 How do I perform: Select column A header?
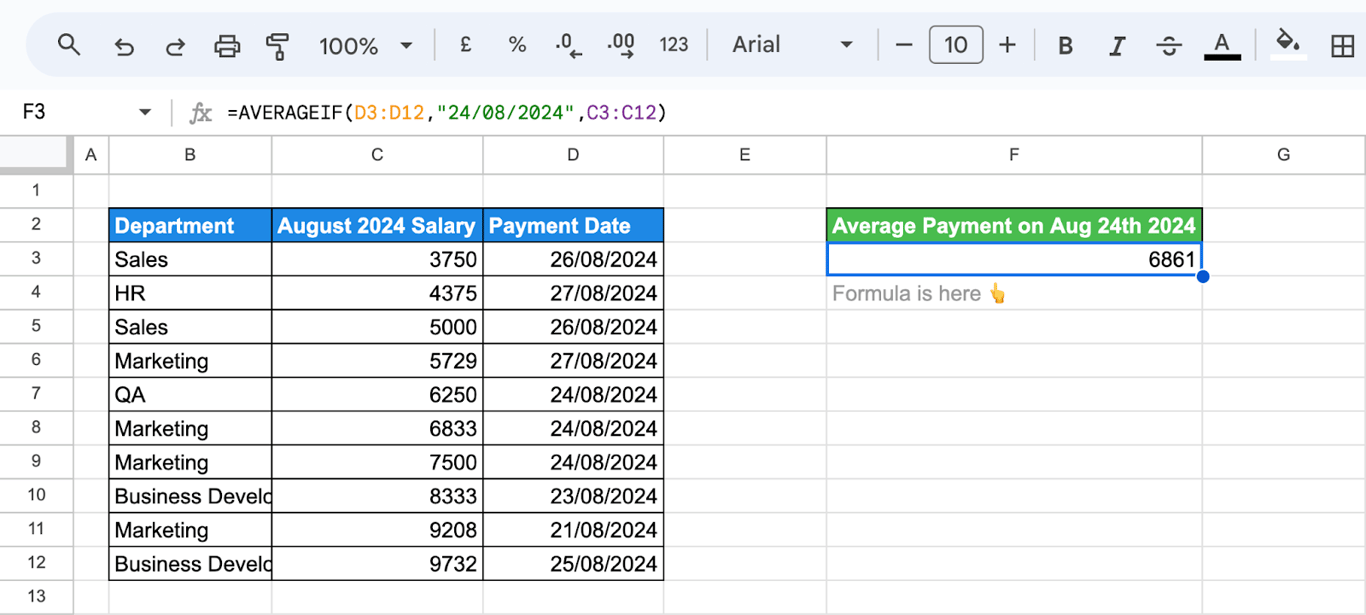pyautogui.click(x=91, y=154)
